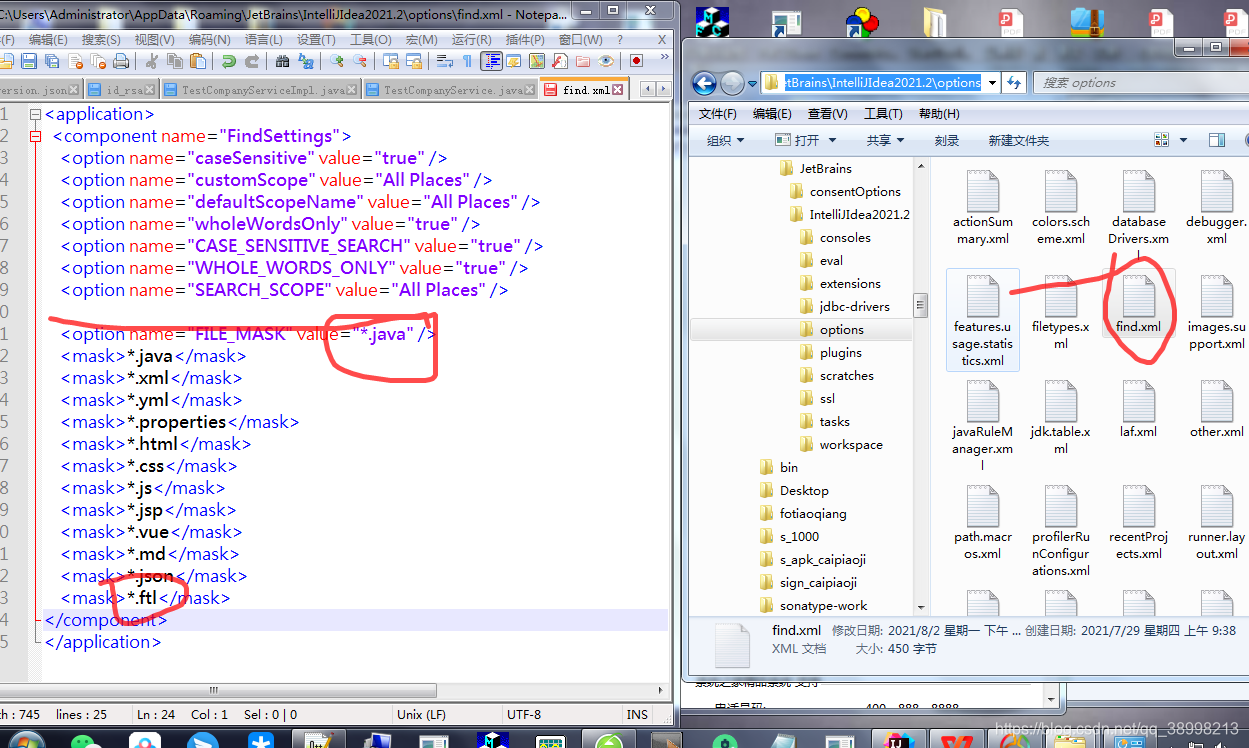The width and height of the screenshot is (1249, 748).
Task: Open Find via the binoculars icon
Action: point(282,61)
